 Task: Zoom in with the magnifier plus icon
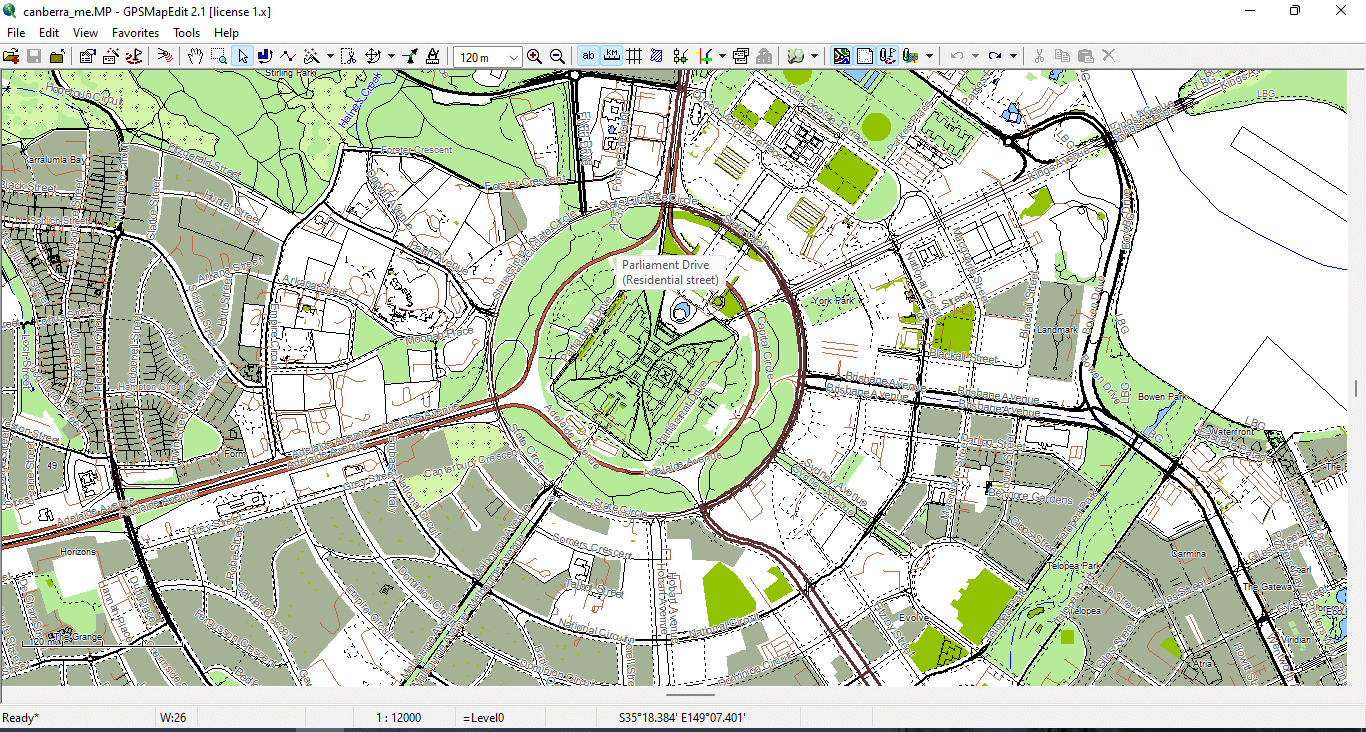click(x=536, y=56)
